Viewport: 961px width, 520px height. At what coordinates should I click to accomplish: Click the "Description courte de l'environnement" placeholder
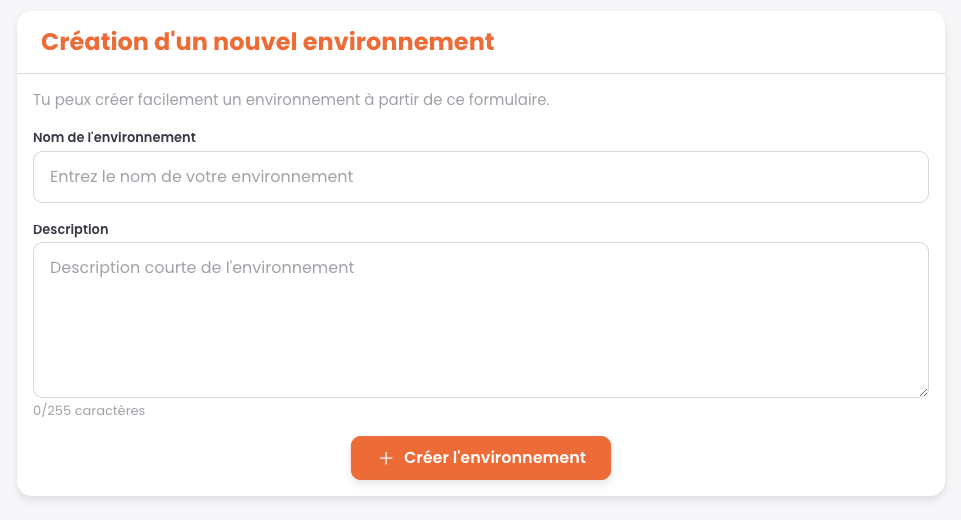[201, 268]
